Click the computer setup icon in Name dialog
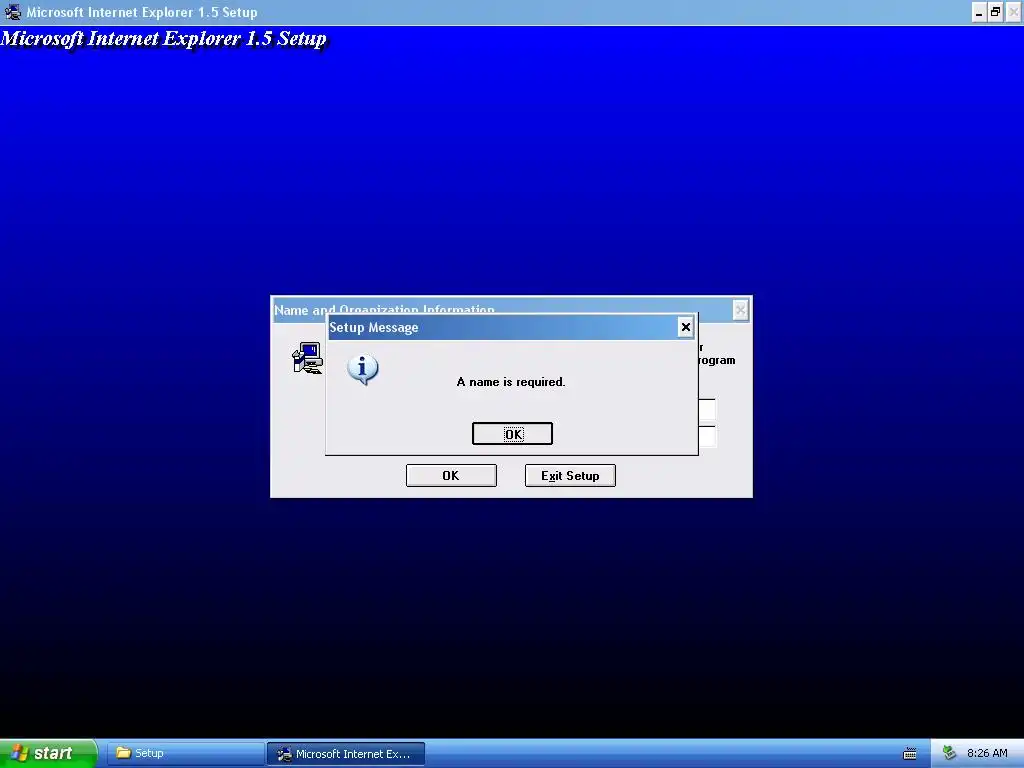The height and width of the screenshot is (768, 1024). tap(307, 358)
